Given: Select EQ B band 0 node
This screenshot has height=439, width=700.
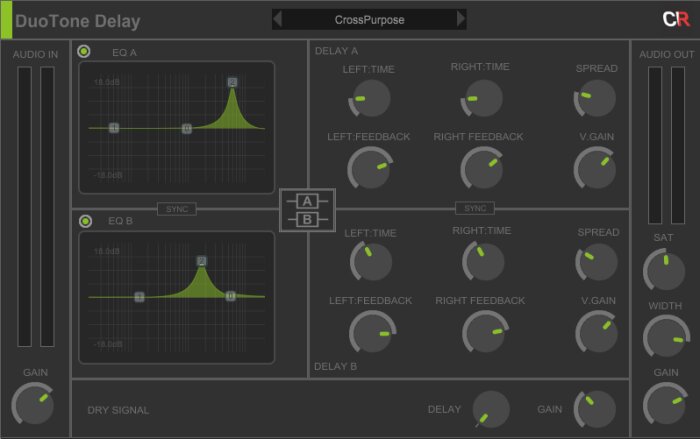Looking at the screenshot, I should (230, 296).
